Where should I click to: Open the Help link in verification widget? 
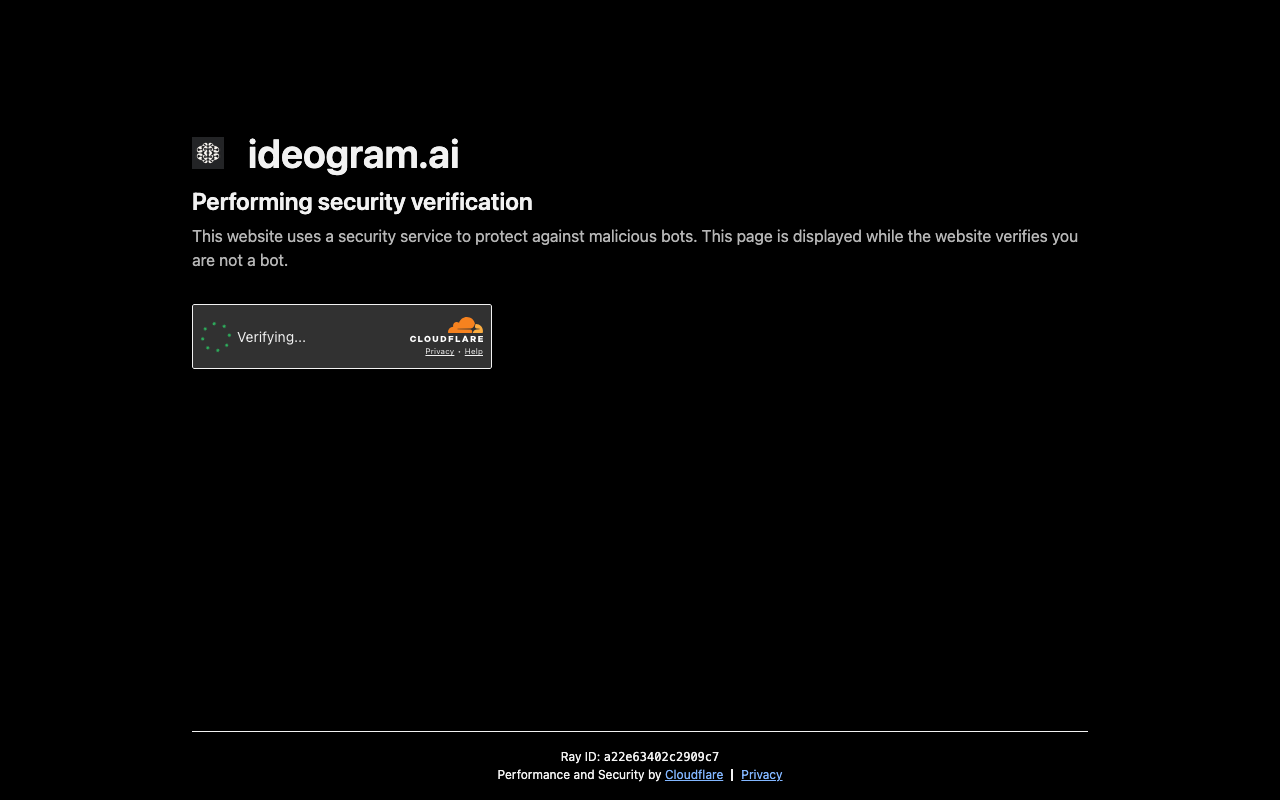tap(474, 352)
